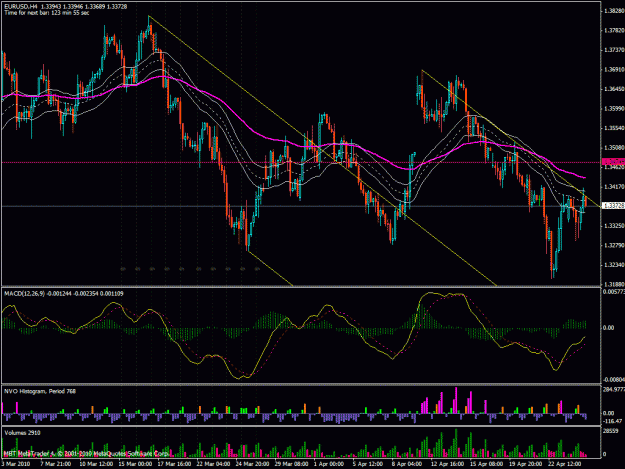Click the 'Volumes 2910' indicator label
The height and width of the screenshot is (469, 625).
[22, 433]
